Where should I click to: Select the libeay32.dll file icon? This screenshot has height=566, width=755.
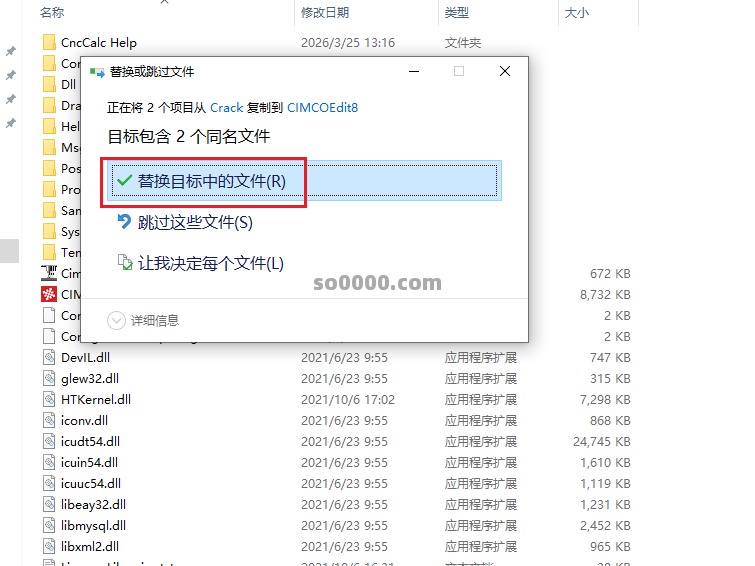click(49, 504)
